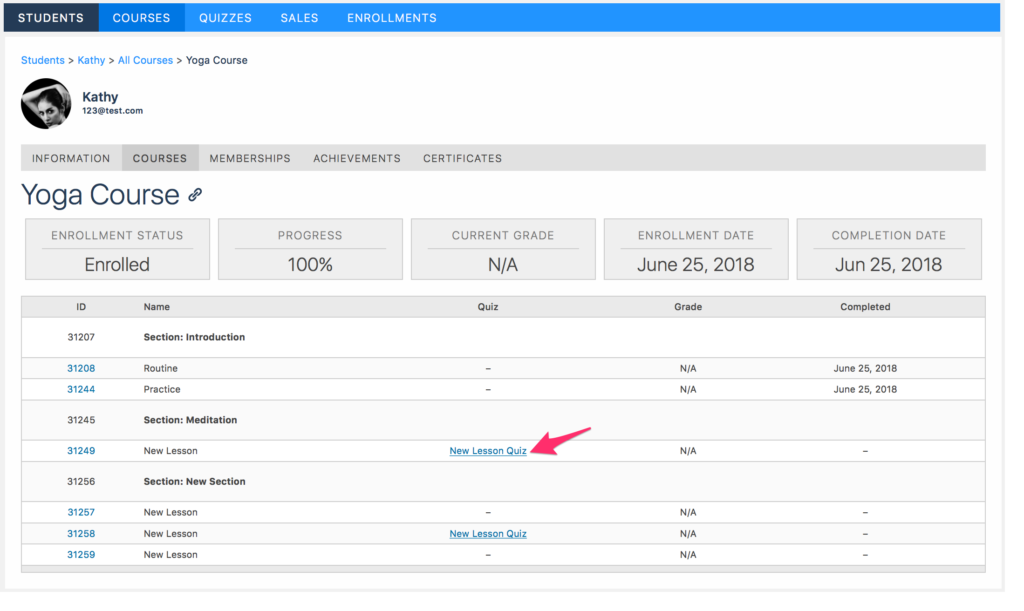Open the Memberships sub-tab
The width and height of the screenshot is (1024, 611).
[250, 158]
